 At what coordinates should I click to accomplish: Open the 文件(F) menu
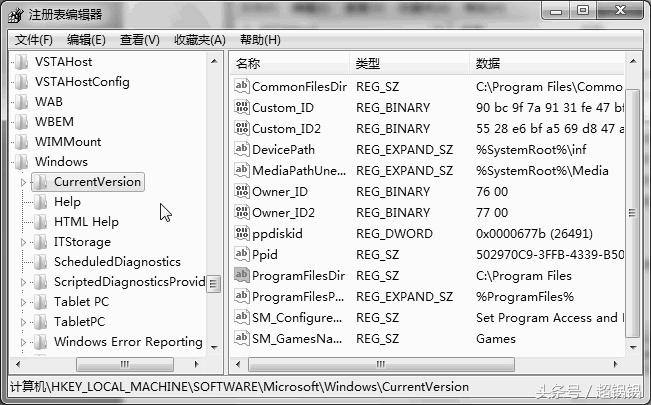click(x=34, y=40)
